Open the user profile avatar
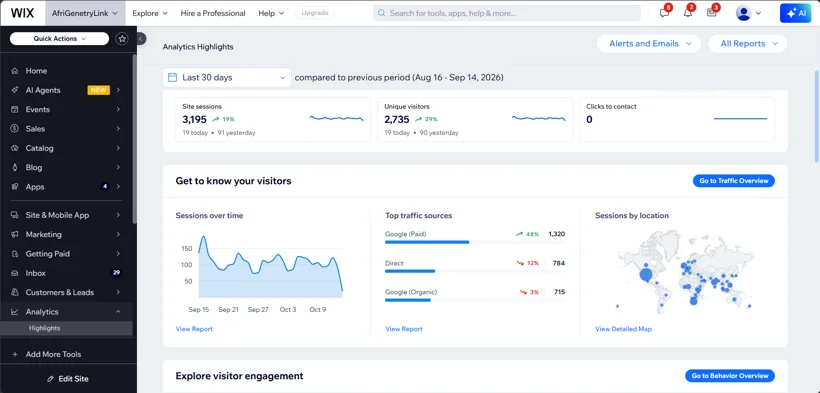The image size is (820, 393). (743, 13)
